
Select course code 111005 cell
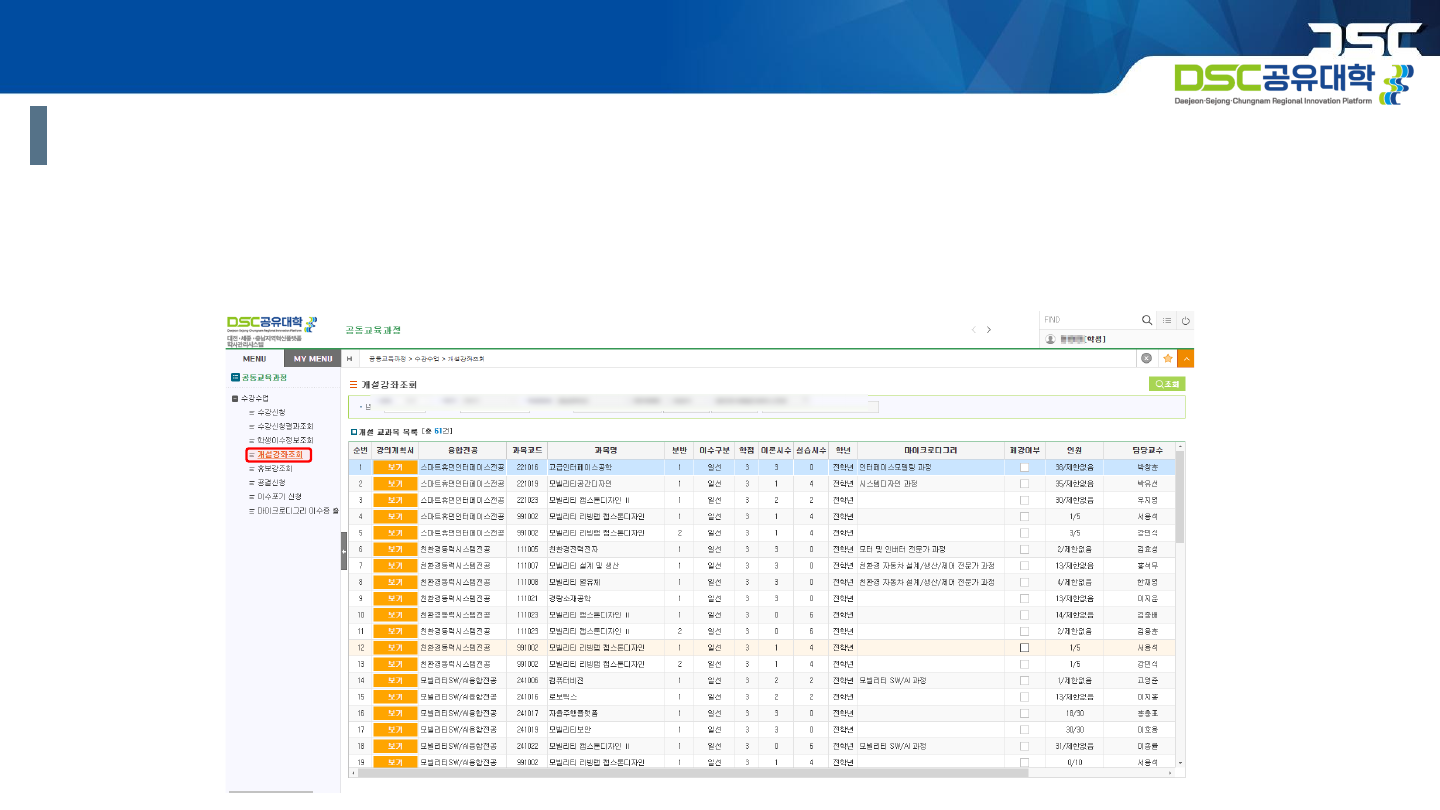coord(527,549)
